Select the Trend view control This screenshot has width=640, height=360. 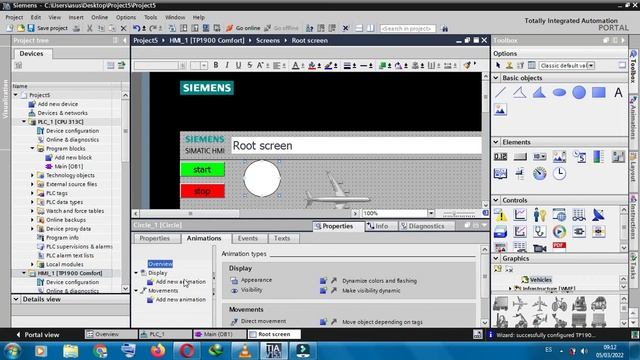pyautogui.click(x=520, y=215)
